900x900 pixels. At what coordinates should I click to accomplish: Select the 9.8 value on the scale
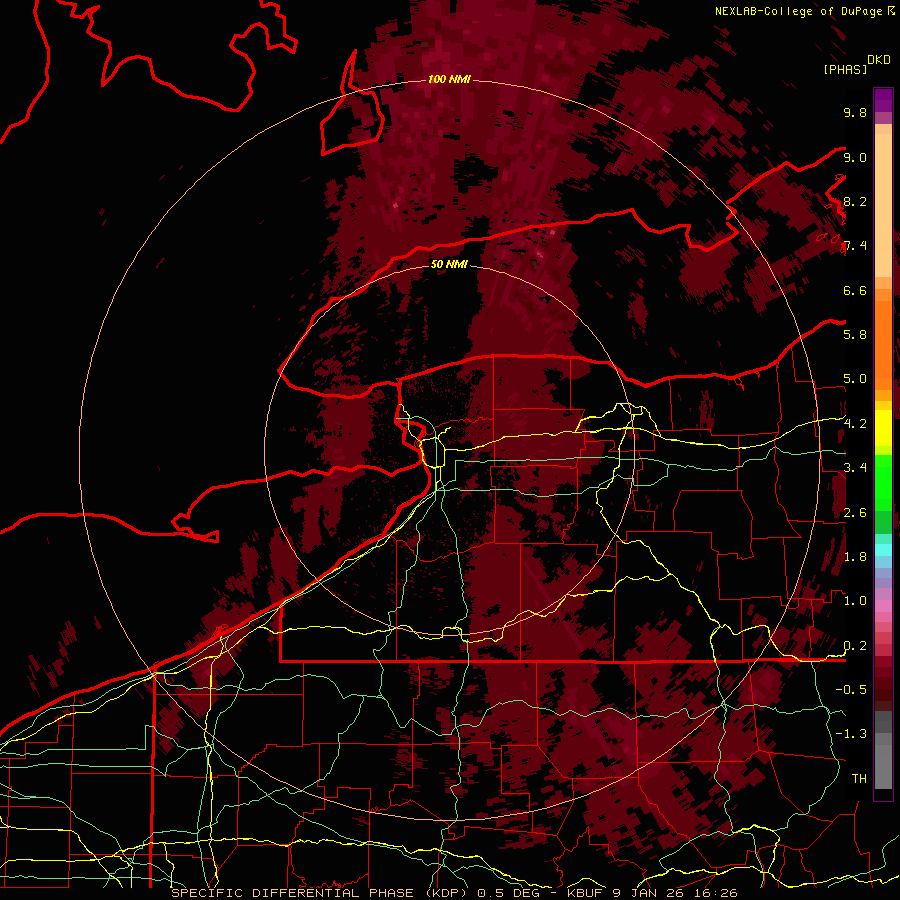tap(855, 112)
